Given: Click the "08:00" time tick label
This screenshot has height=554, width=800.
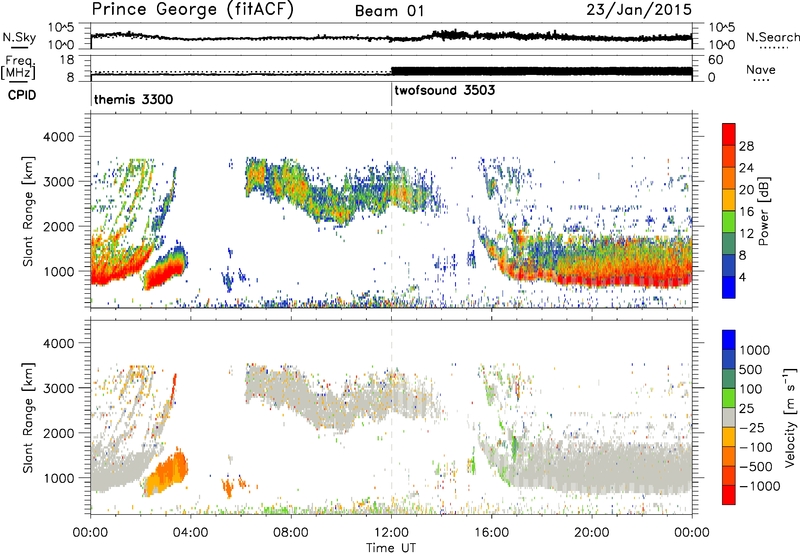Looking at the screenshot, I should (x=291, y=533).
